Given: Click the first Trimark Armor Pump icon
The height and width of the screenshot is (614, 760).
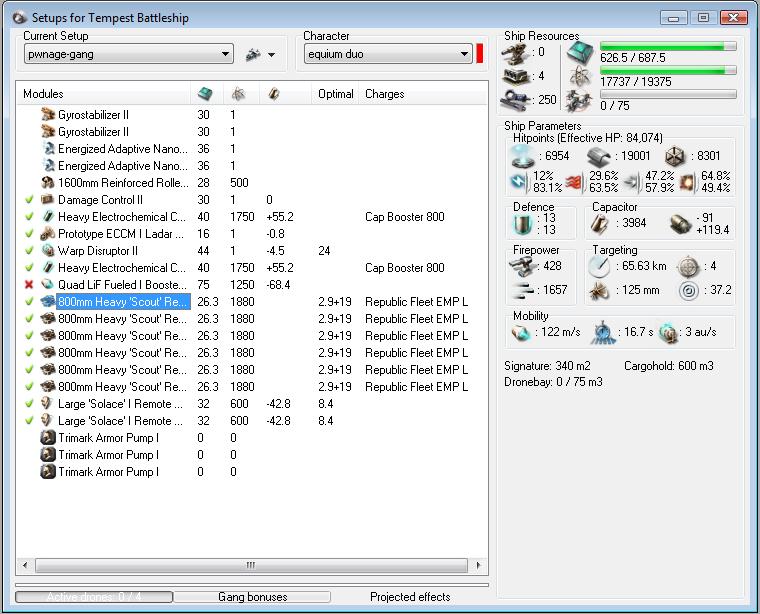Looking at the screenshot, I should [48, 438].
